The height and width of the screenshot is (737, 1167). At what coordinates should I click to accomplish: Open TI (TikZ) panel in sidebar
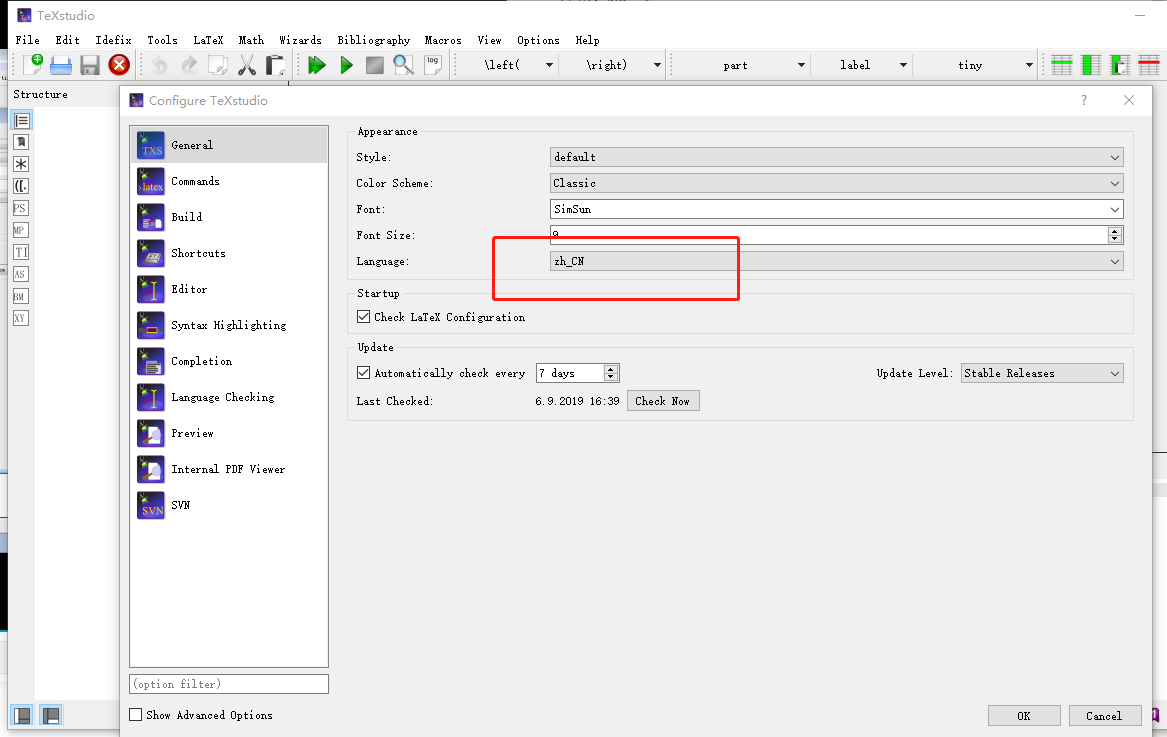click(x=21, y=252)
